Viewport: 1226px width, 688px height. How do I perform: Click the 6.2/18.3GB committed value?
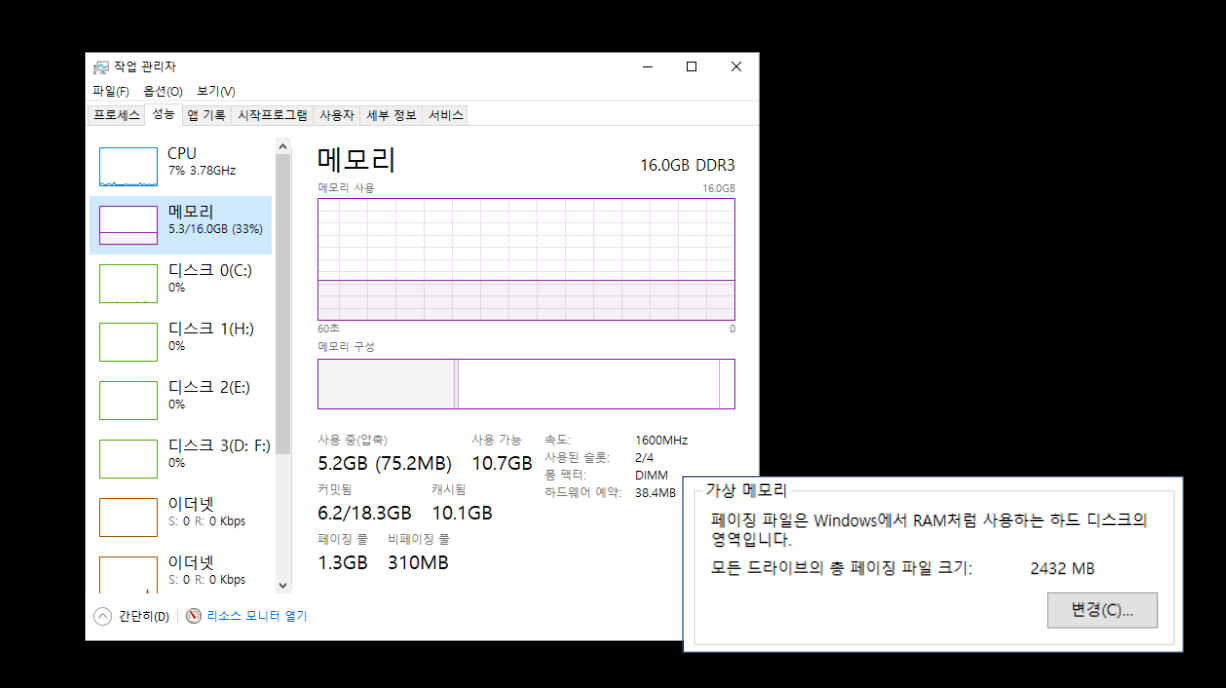(365, 513)
